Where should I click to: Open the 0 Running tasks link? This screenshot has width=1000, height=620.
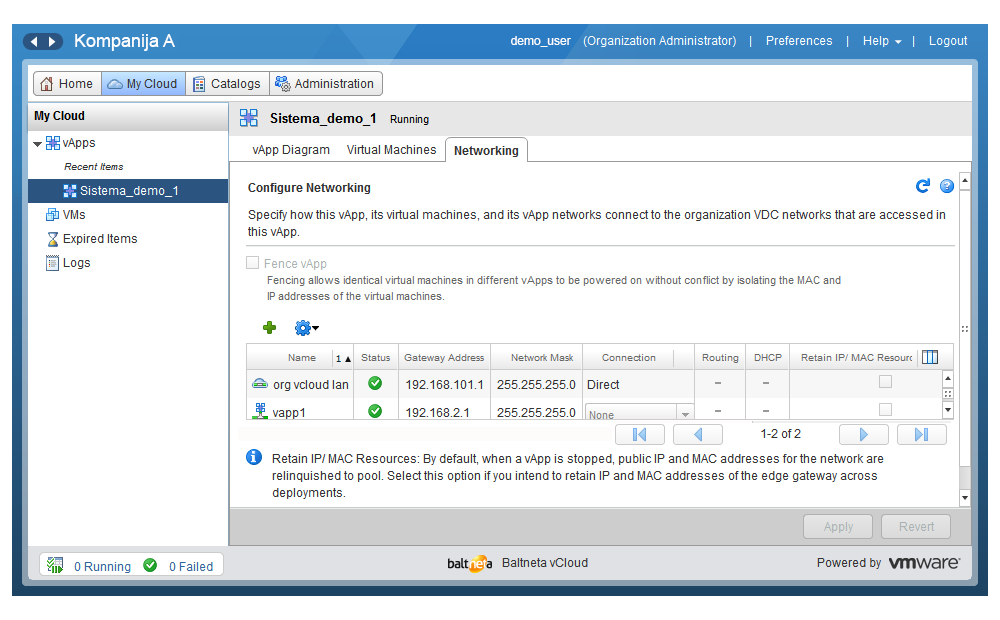point(102,566)
